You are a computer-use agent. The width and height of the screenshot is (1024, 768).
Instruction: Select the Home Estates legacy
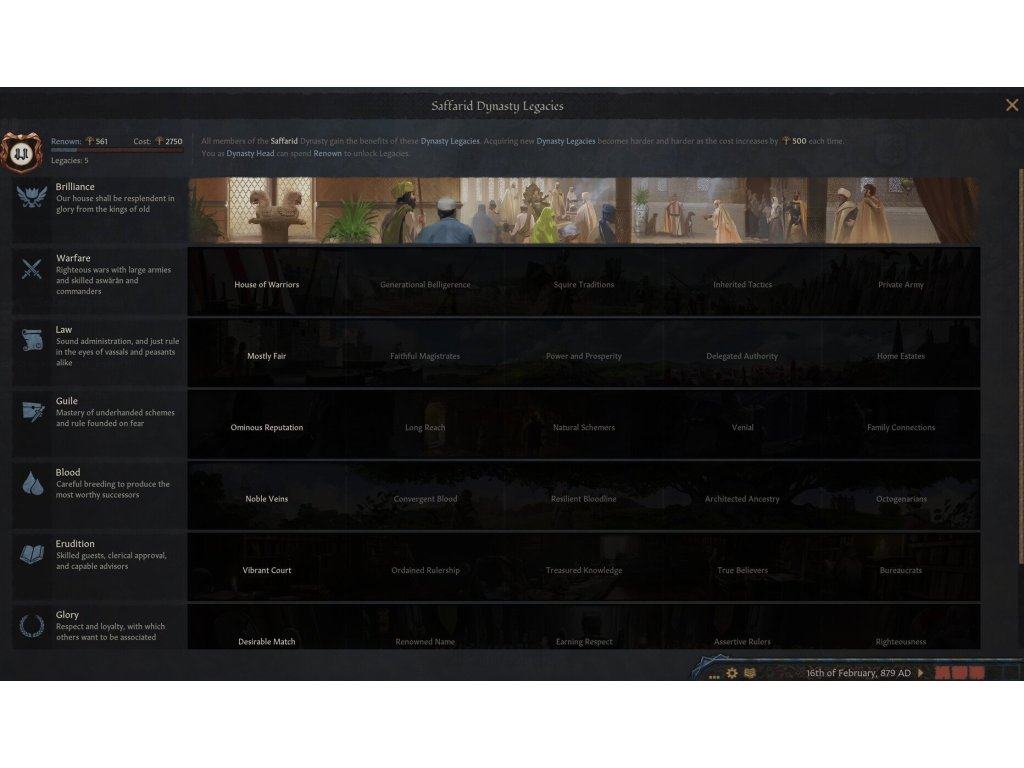click(901, 356)
